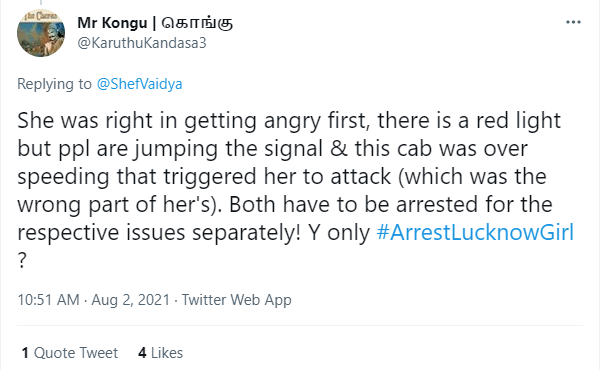Click the number 4 beside Likes
Screen dimensions: 613x370
(x=142, y=353)
